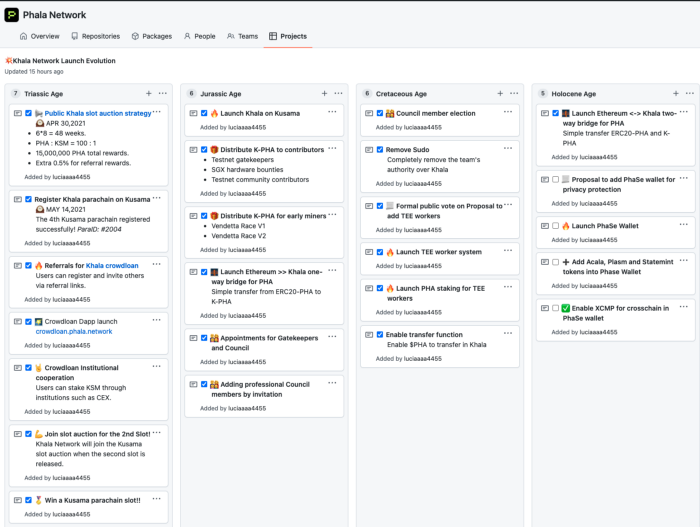The width and height of the screenshot is (700, 527).
Task: Go to the Overview tab
Action: point(39,36)
